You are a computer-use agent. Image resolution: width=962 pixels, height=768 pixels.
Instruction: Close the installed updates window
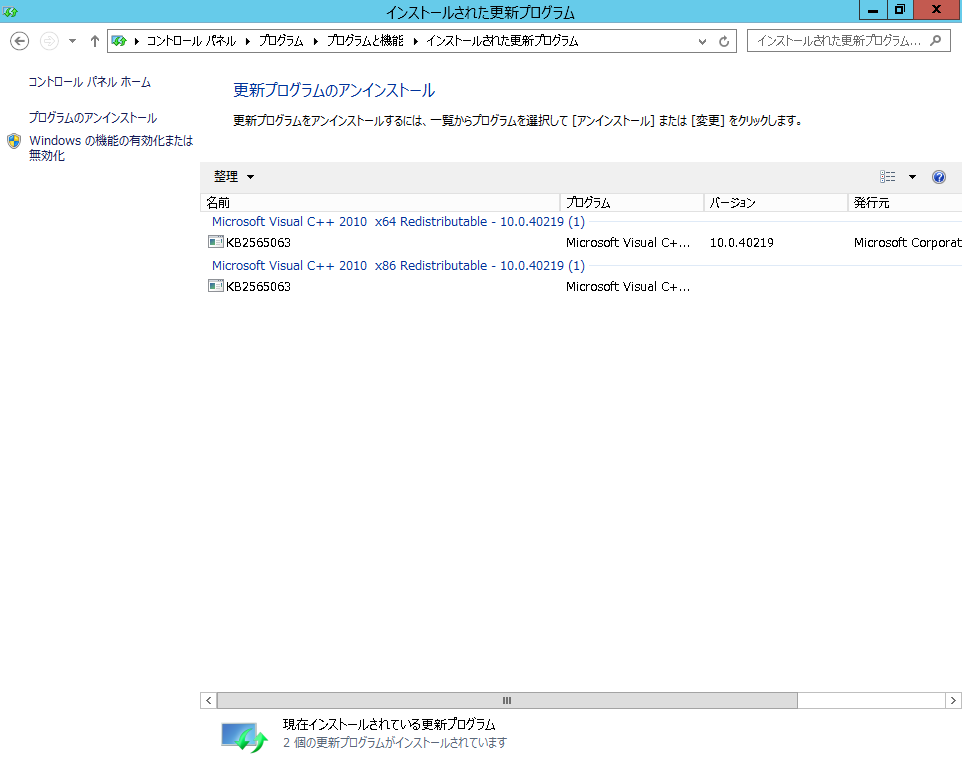coord(937,10)
